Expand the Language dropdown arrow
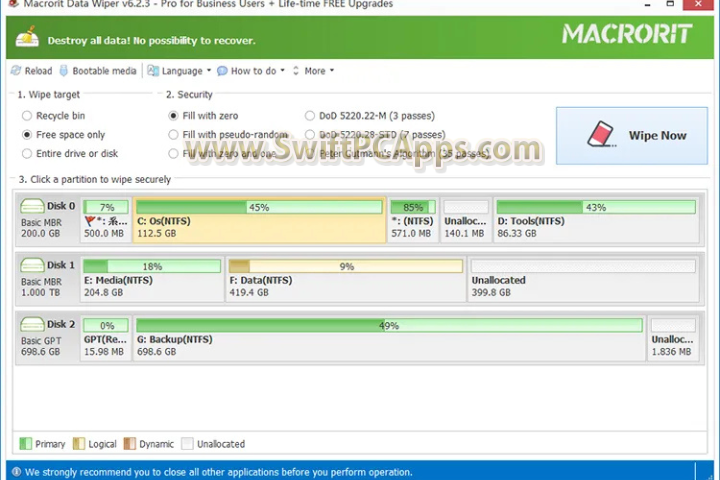This screenshot has width=720, height=480. pyautogui.click(x=209, y=71)
